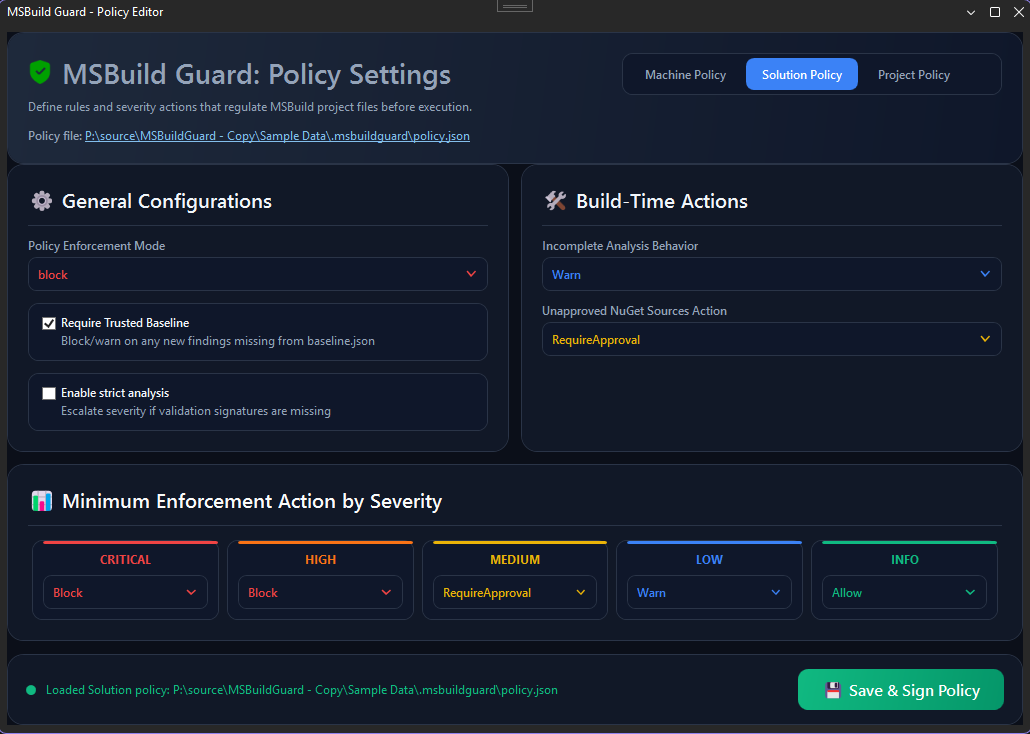Open the INFO severity action dropdown
1030x734 pixels.
904,592
